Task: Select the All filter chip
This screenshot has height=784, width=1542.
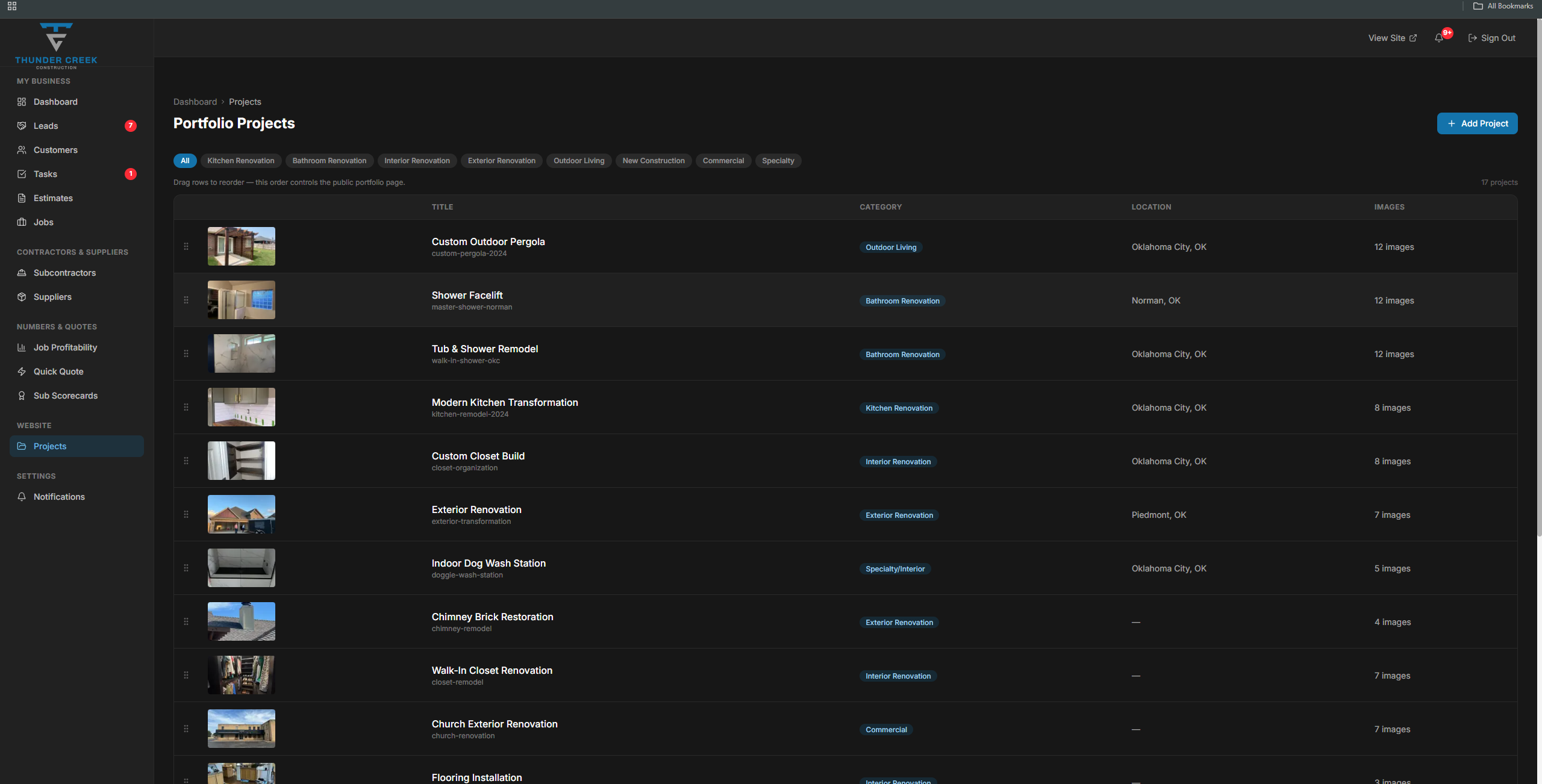Action: 184,161
